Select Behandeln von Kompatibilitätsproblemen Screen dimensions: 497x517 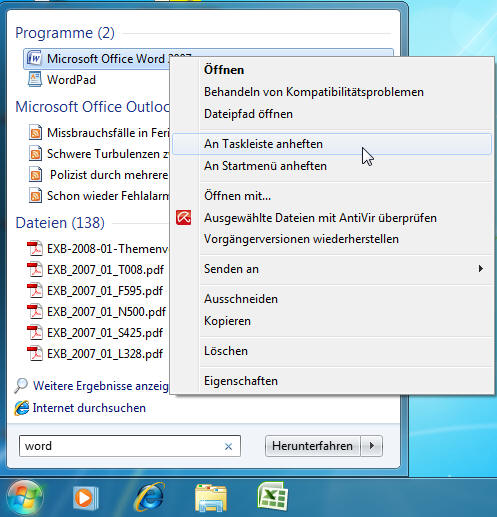pyautogui.click(x=314, y=92)
